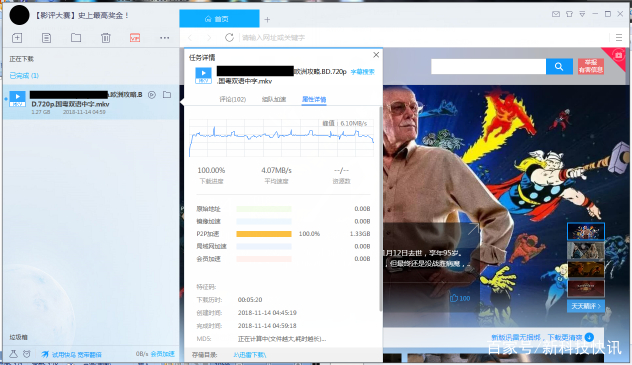Click the alarm clock scheduler icon
The width and height of the screenshot is (632, 365).
27,354
